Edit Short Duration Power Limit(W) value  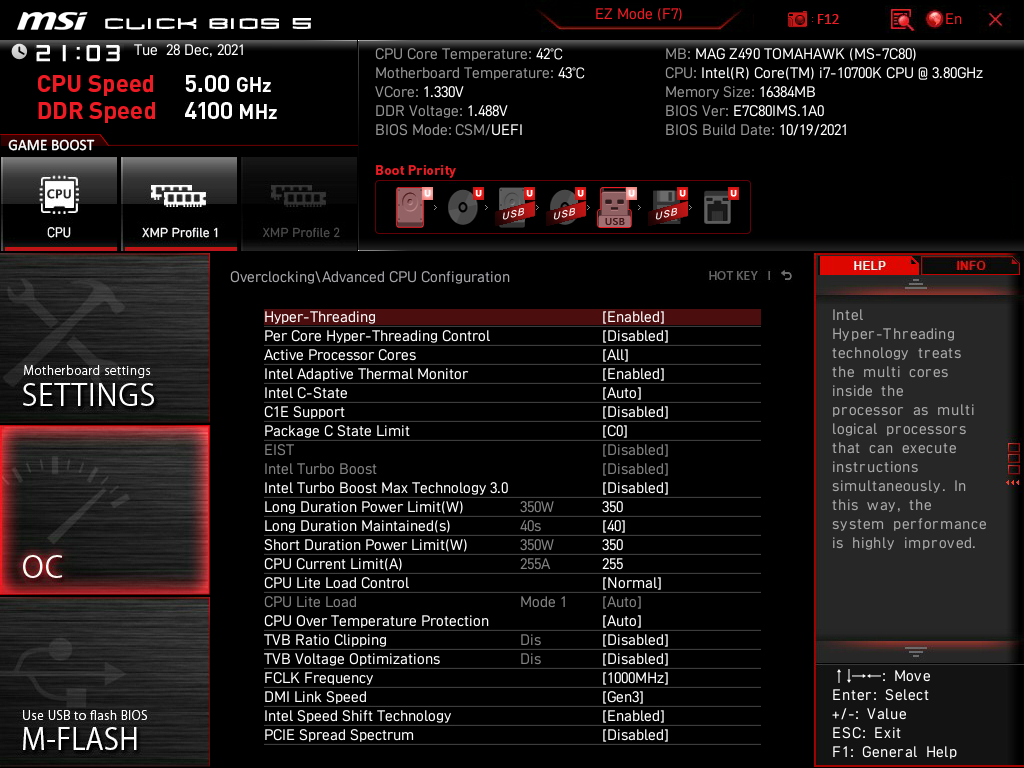click(512, 545)
